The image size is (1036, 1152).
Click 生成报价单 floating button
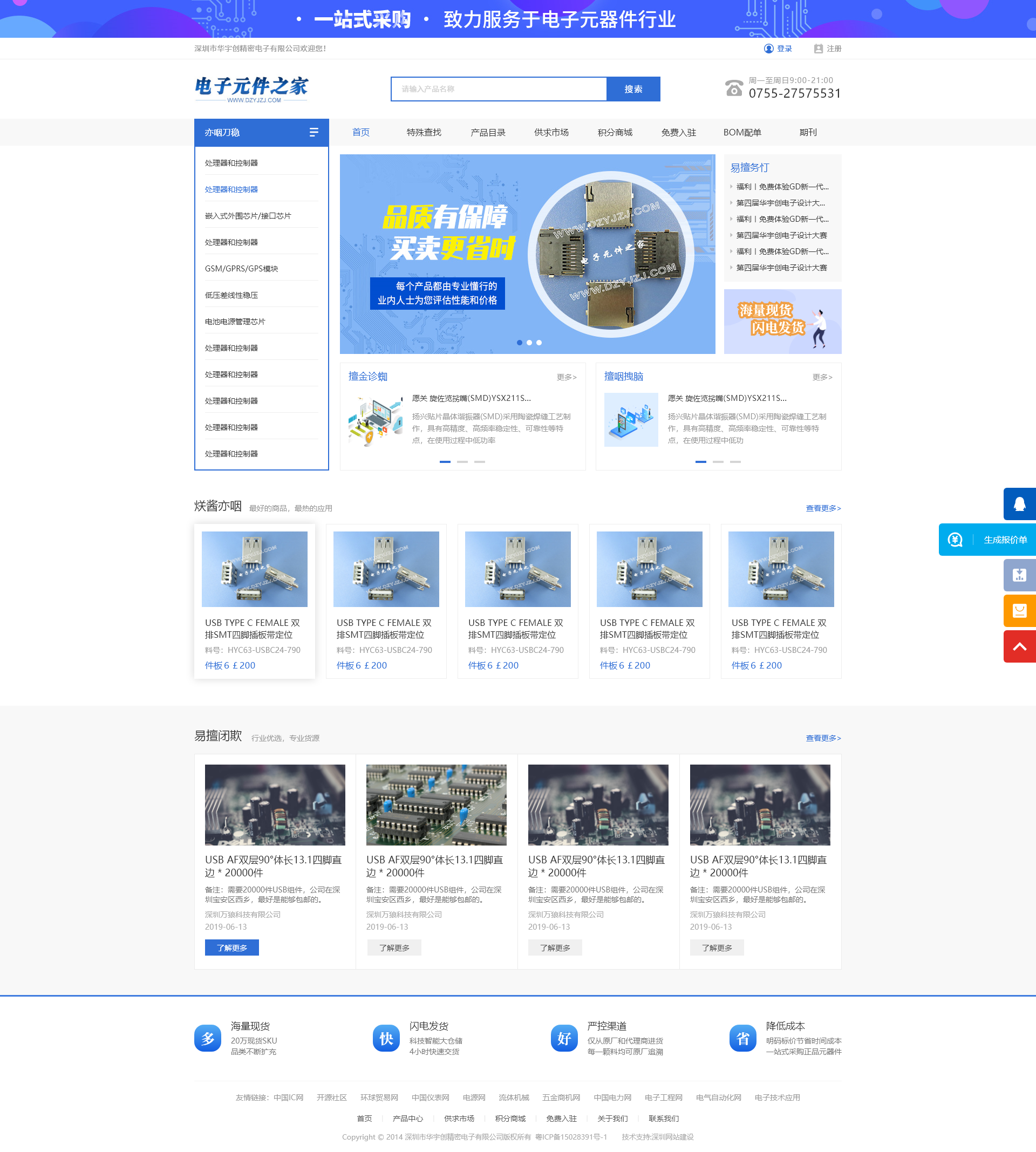pos(987,540)
